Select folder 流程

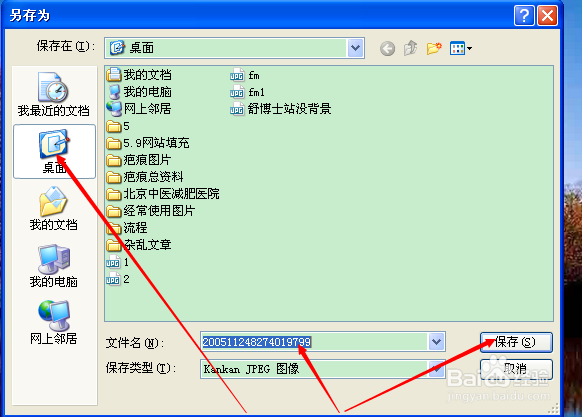coord(127,228)
